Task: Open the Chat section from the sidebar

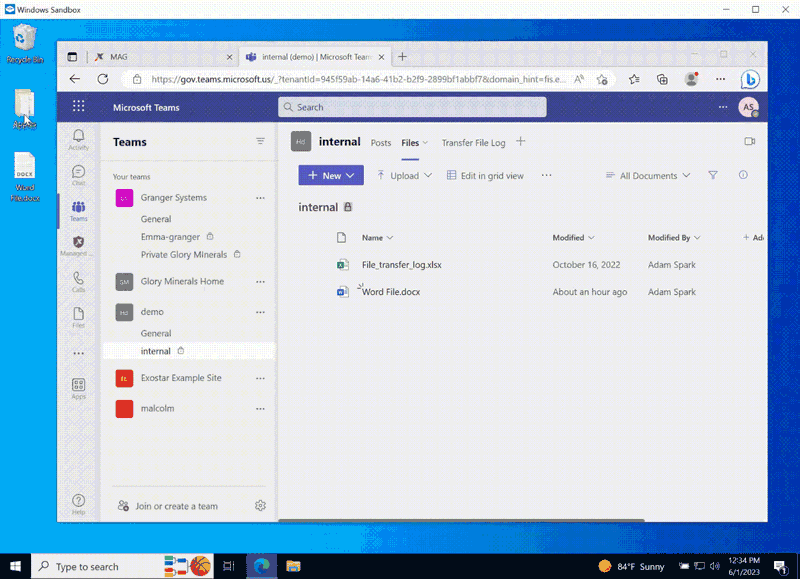Action: pos(78,174)
